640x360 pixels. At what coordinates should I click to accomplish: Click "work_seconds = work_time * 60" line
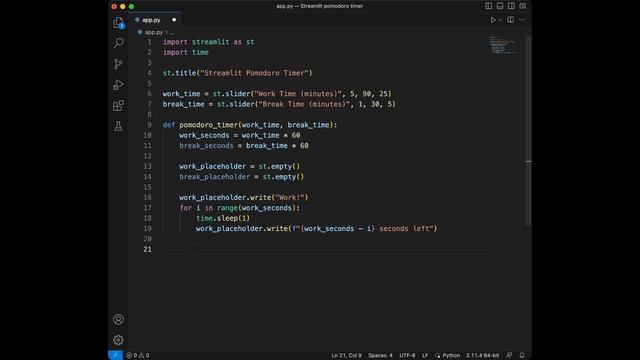click(x=240, y=135)
